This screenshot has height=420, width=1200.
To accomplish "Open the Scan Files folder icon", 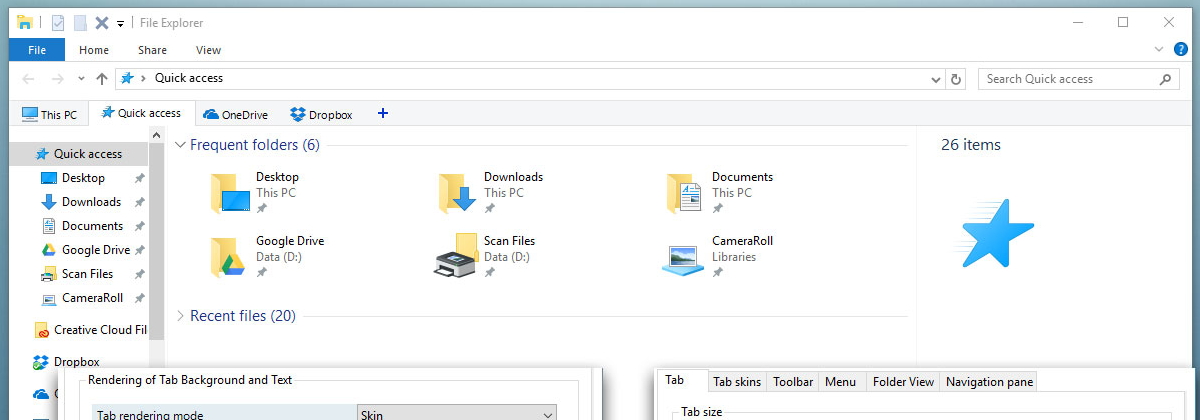I will (456, 256).
